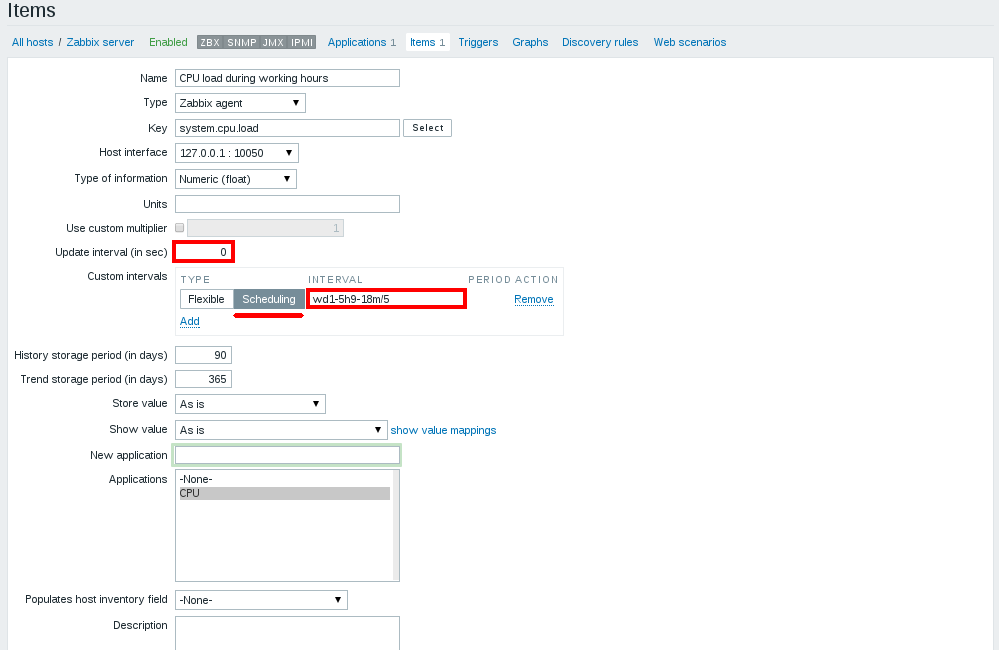The height and width of the screenshot is (650, 999).
Task: Select the Flexible interval type
Action: pos(206,299)
